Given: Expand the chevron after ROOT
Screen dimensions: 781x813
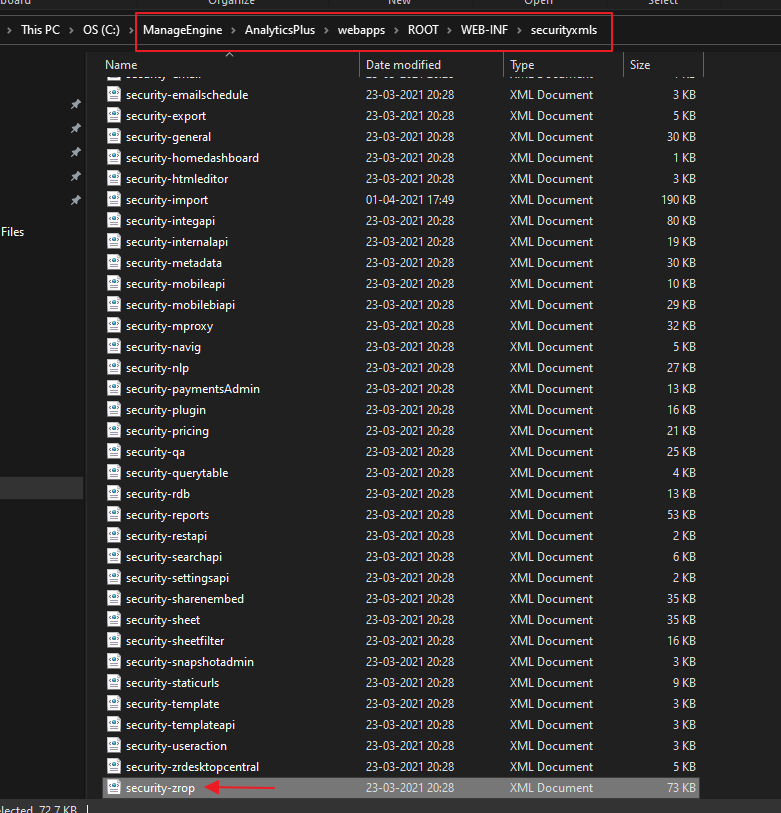Looking at the screenshot, I should [x=450, y=30].
